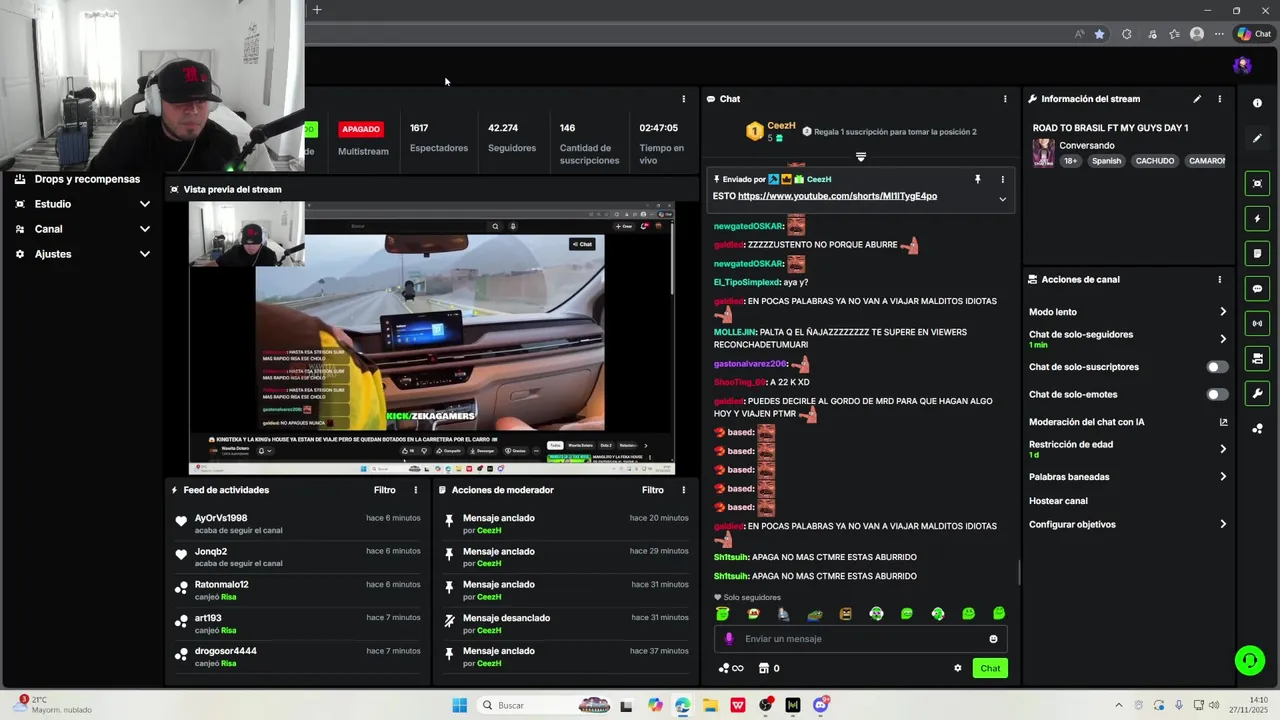Open Configurar objetivos chevron
Screen dimensions: 1280x720
coord(1223,524)
